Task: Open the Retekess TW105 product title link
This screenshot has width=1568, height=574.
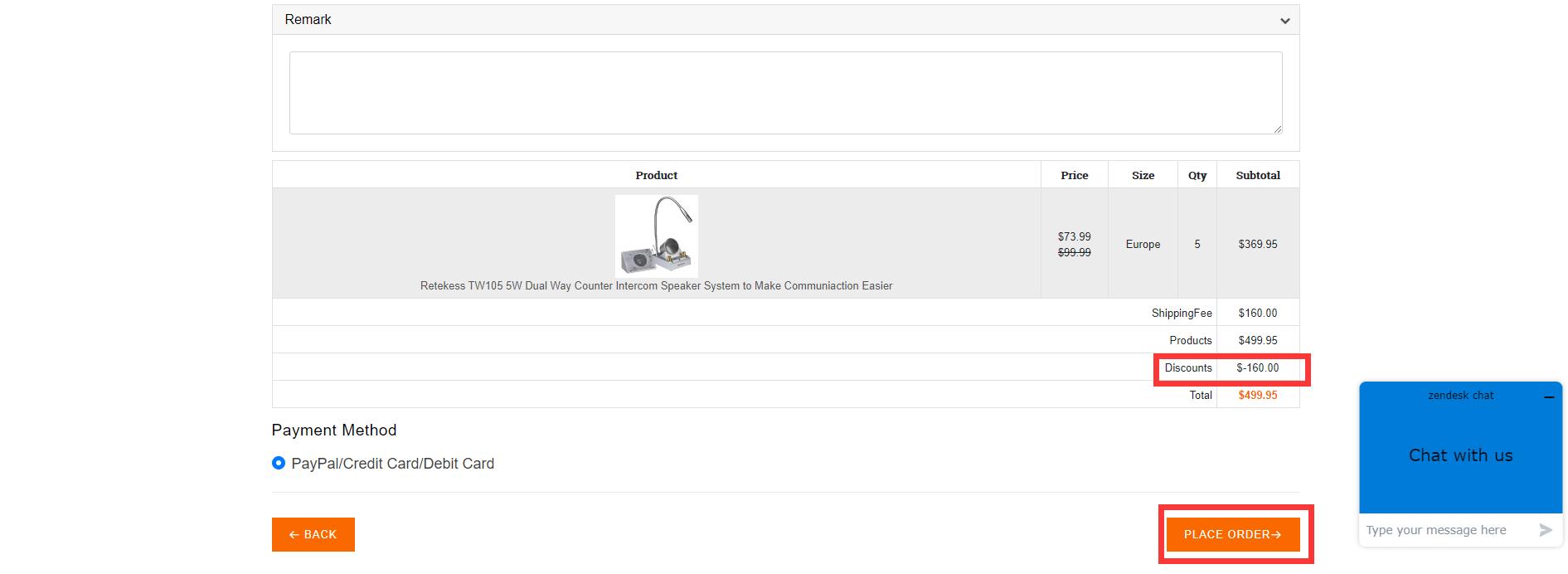Action: [x=656, y=285]
